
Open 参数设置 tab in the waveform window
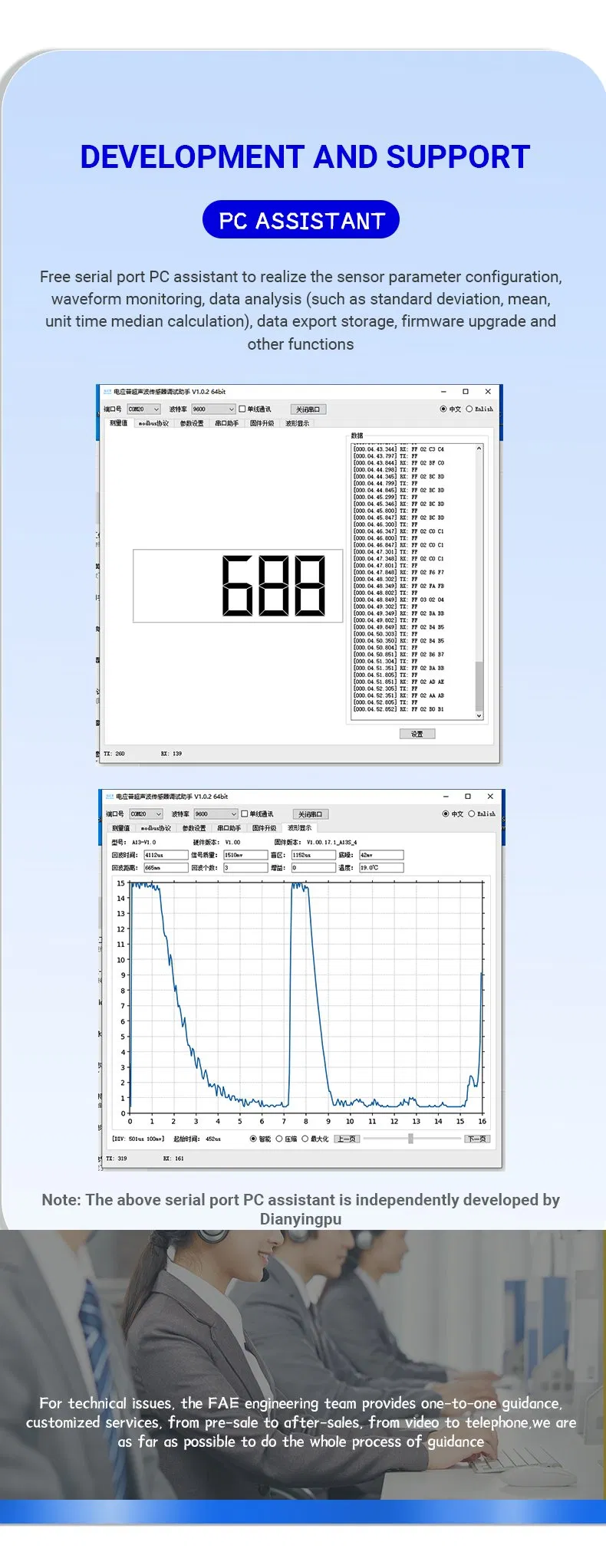pyautogui.click(x=194, y=828)
